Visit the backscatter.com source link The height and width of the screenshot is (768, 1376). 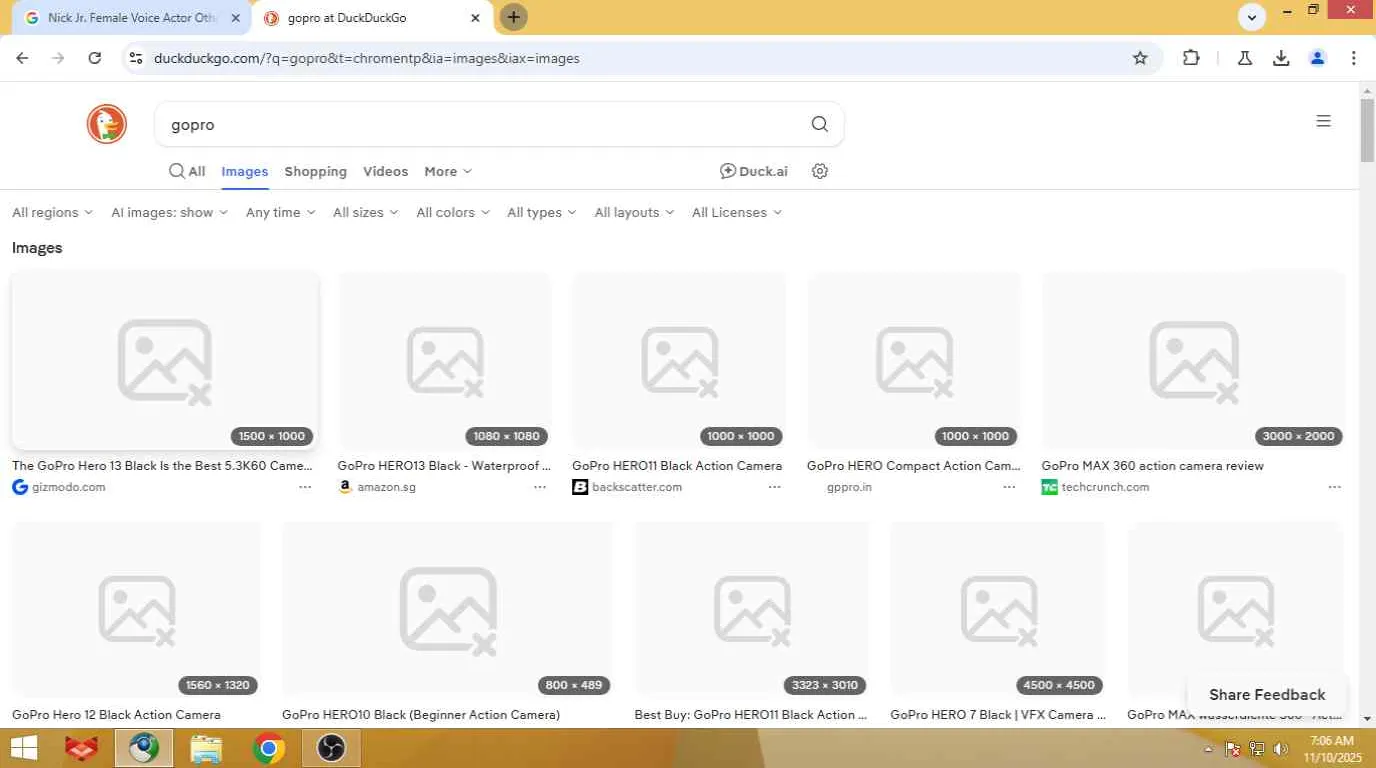(627, 487)
